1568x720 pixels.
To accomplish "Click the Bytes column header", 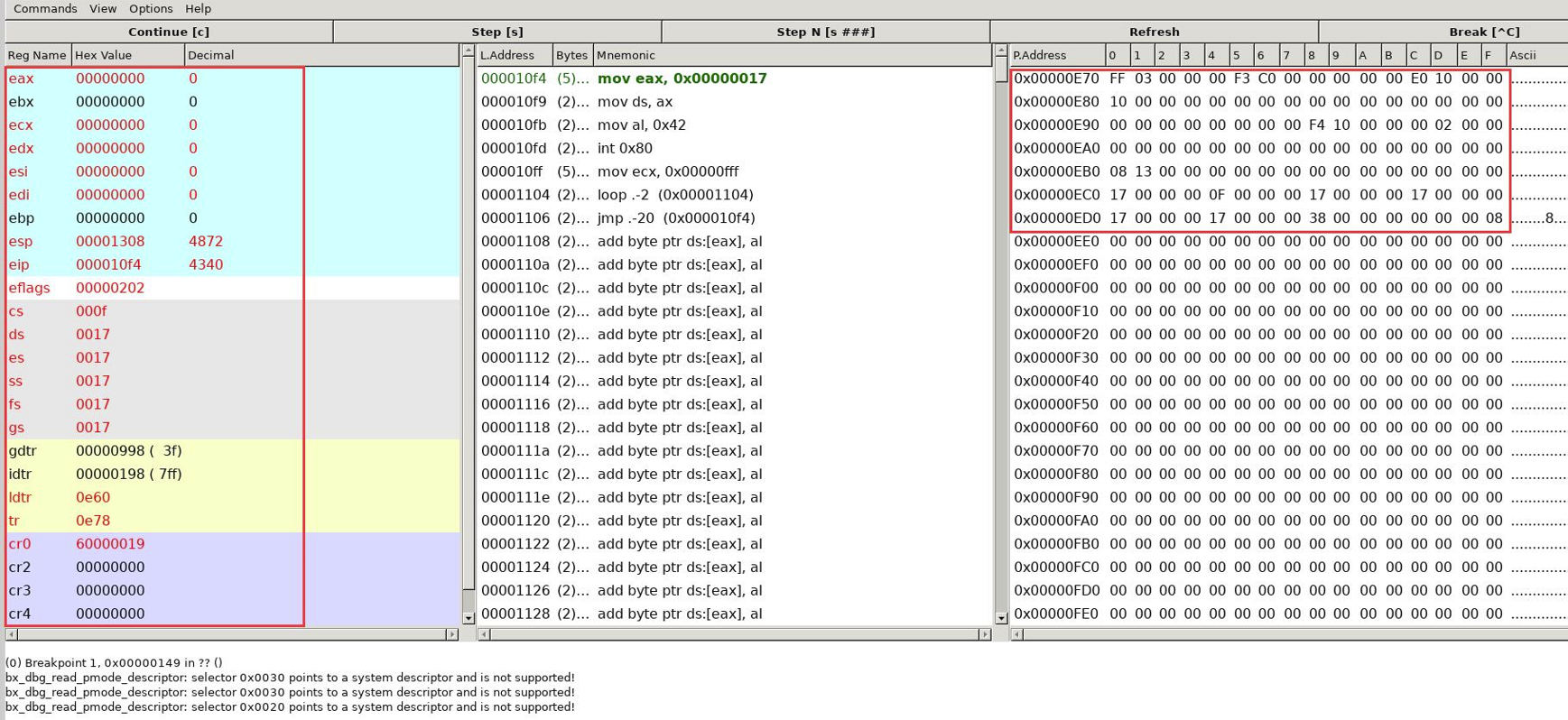I will click(x=572, y=55).
